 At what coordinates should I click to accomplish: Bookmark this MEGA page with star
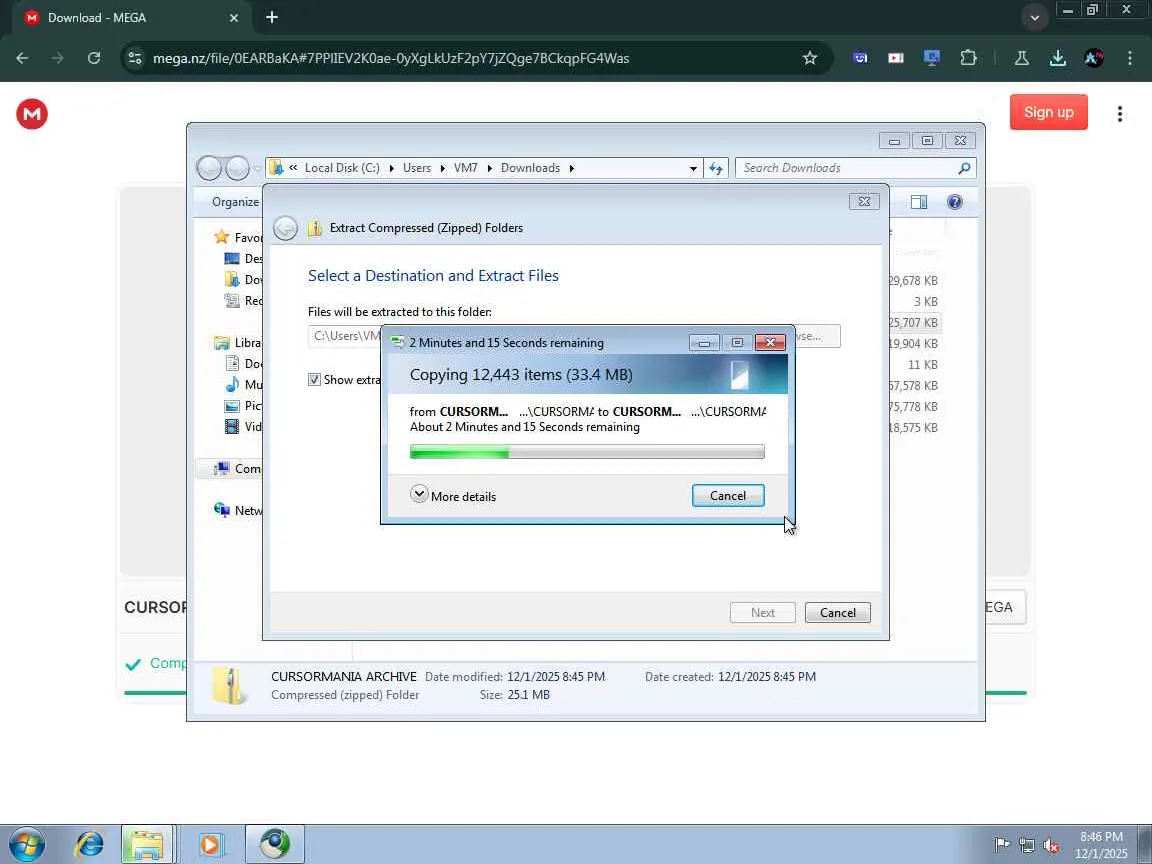tap(810, 58)
